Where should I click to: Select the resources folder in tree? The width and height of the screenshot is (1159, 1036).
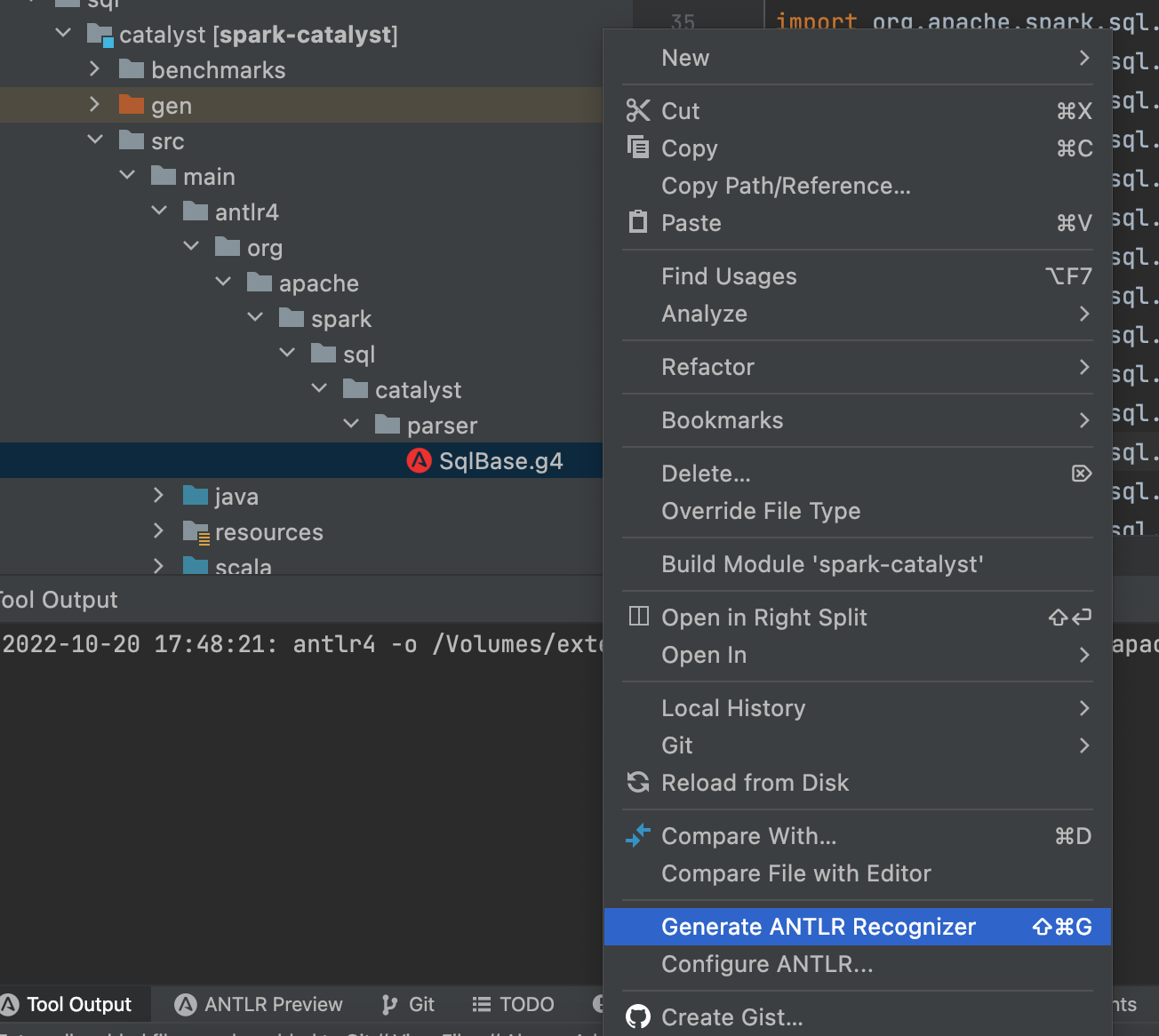[x=268, y=532]
